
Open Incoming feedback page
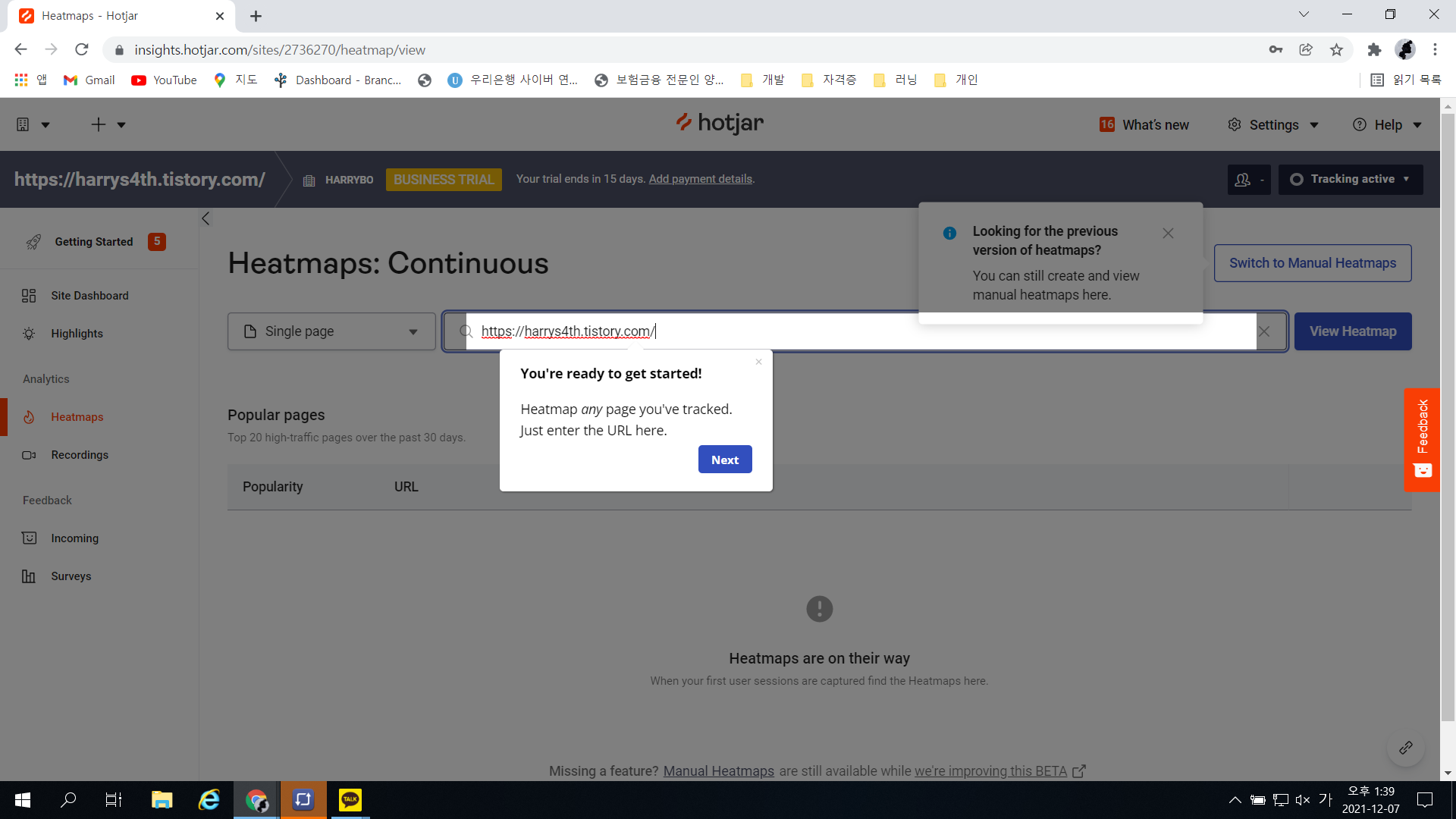(x=74, y=538)
